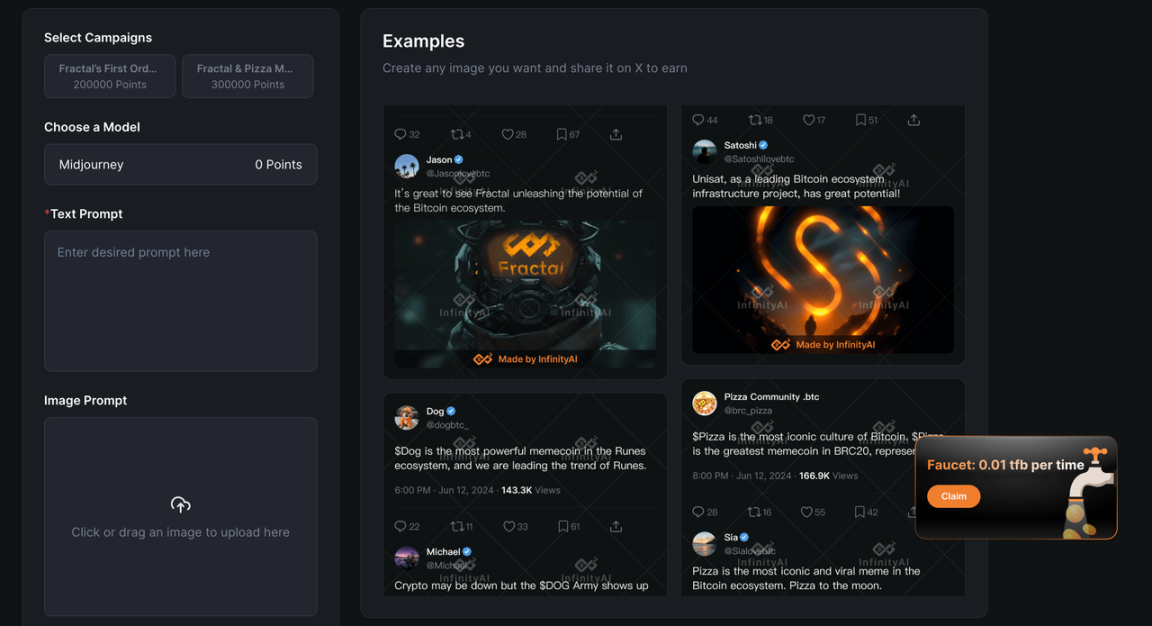Click the Dog account name link
The image size is (1152, 626).
pyautogui.click(x=435, y=411)
